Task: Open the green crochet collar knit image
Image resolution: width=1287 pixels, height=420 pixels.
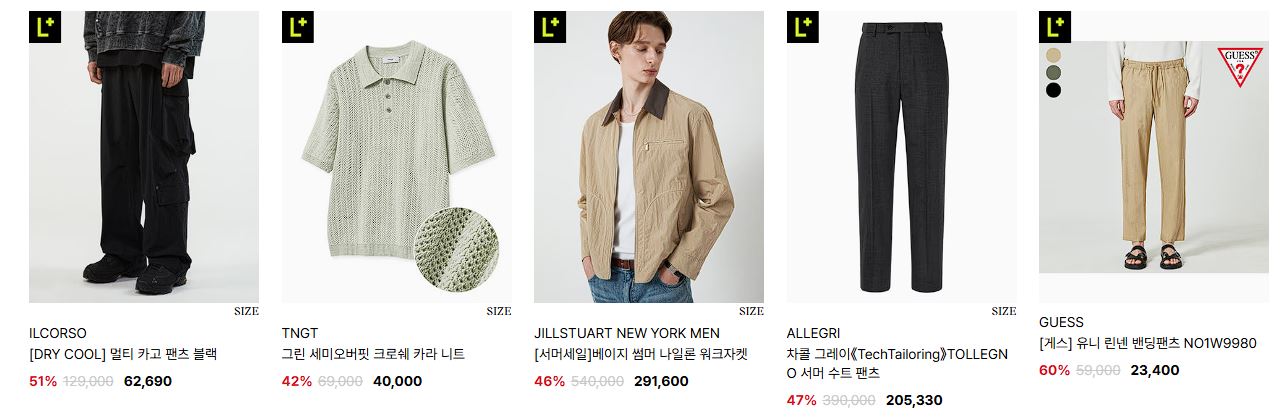Action: [396, 157]
